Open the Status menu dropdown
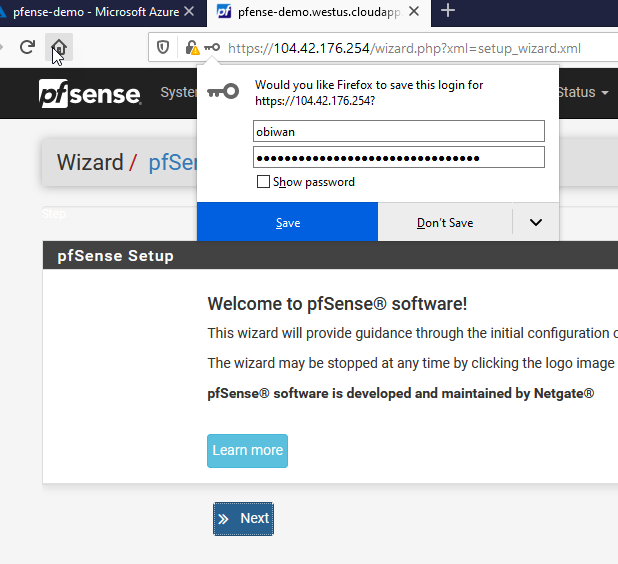This screenshot has width=618, height=564. pos(583,92)
